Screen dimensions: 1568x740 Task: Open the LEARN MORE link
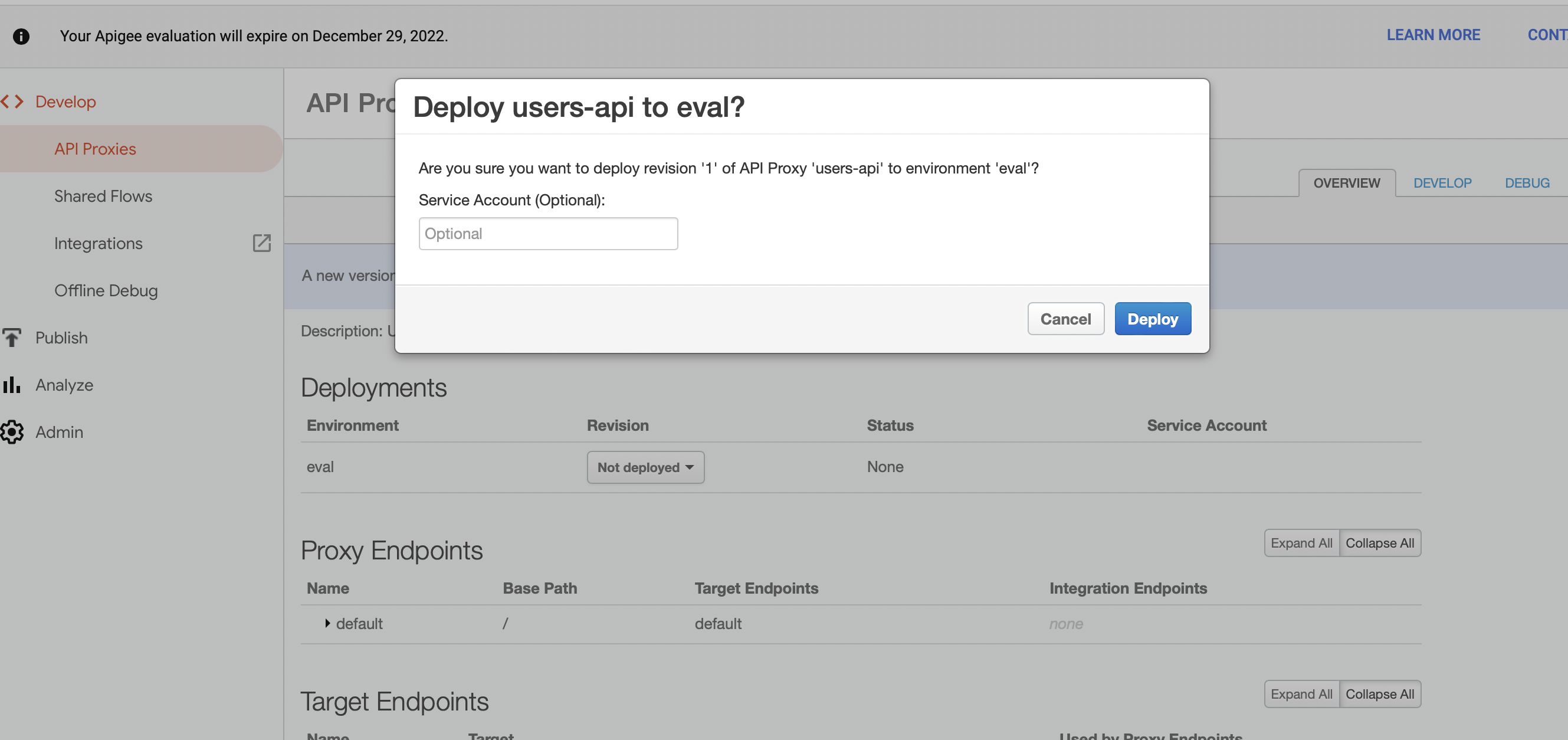tap(1433, 35)
